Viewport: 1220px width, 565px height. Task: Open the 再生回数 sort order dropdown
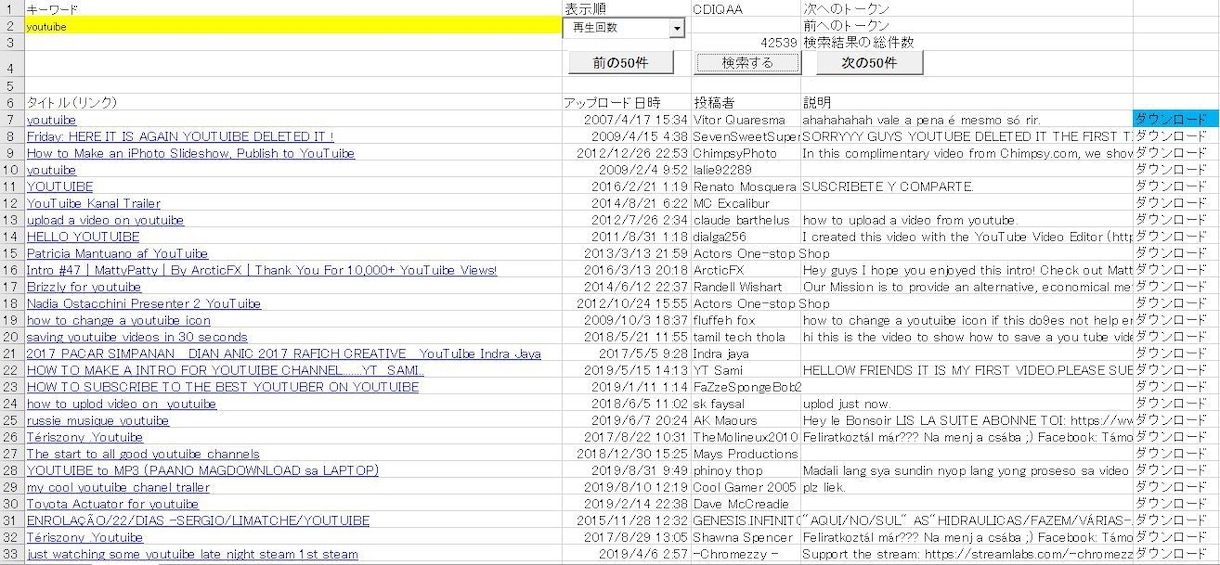pyautogui.click(x=677, y=28)
